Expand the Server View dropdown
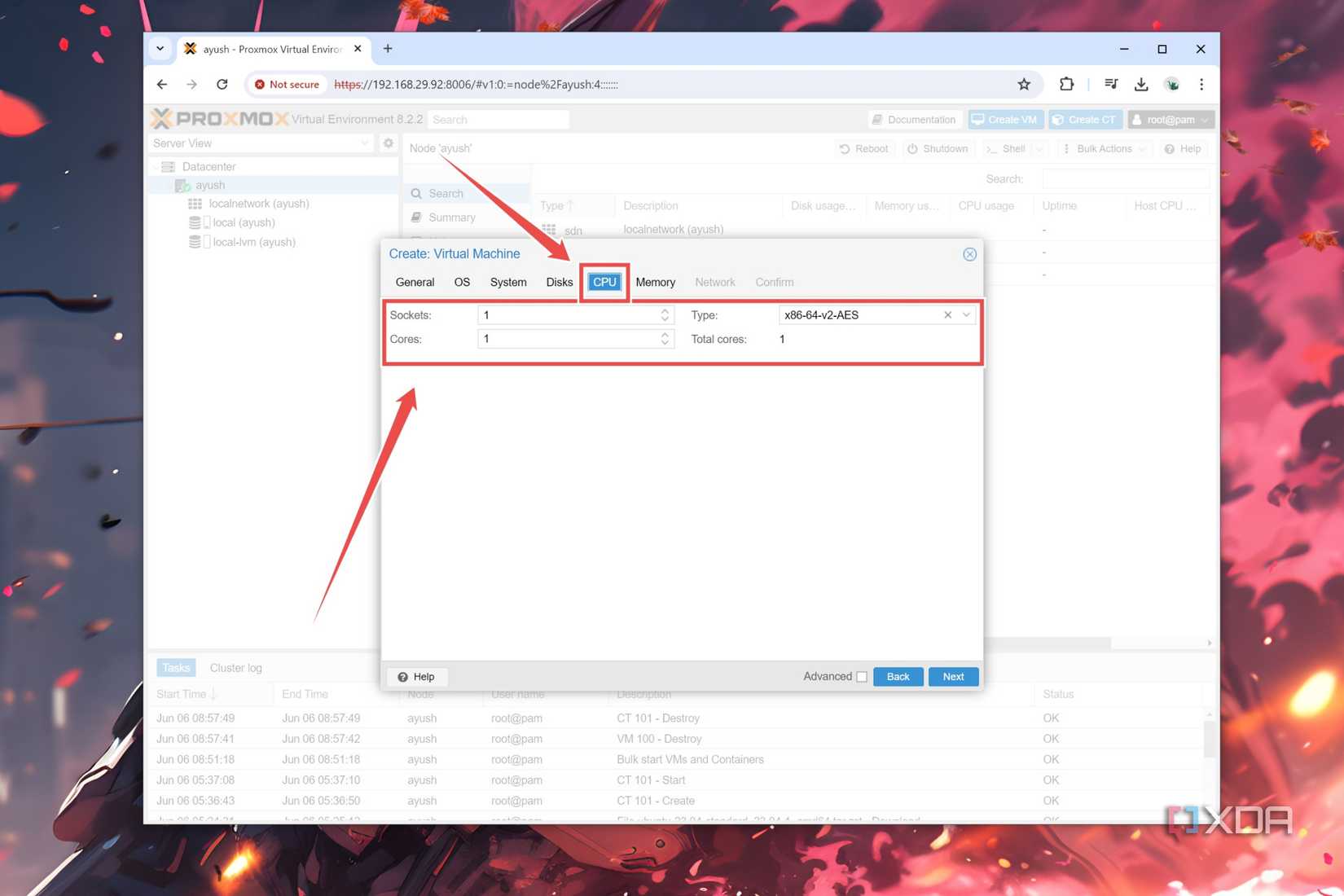The width and height of the screenshot is (1344, 896). point(365,143)
